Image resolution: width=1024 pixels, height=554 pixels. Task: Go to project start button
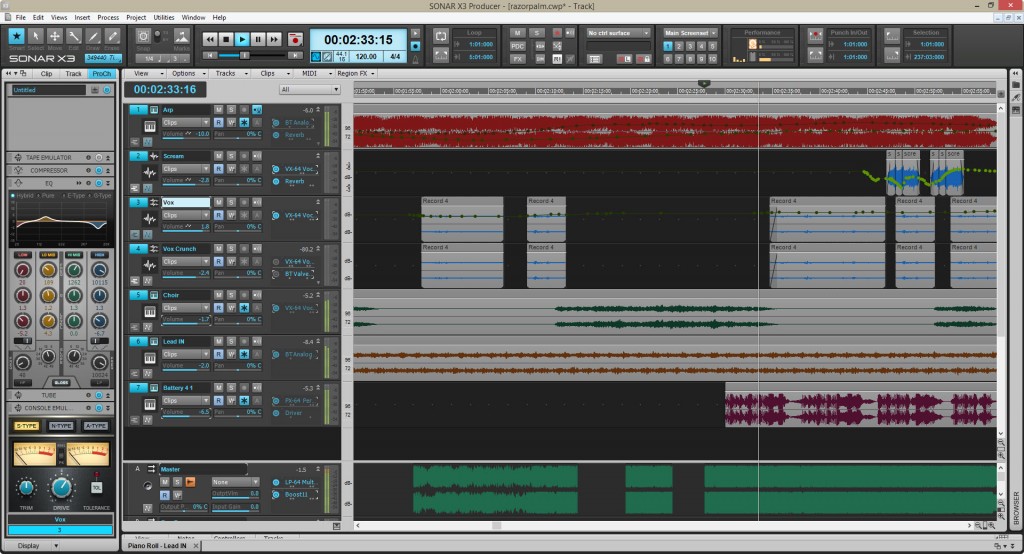tap(210, 56)
